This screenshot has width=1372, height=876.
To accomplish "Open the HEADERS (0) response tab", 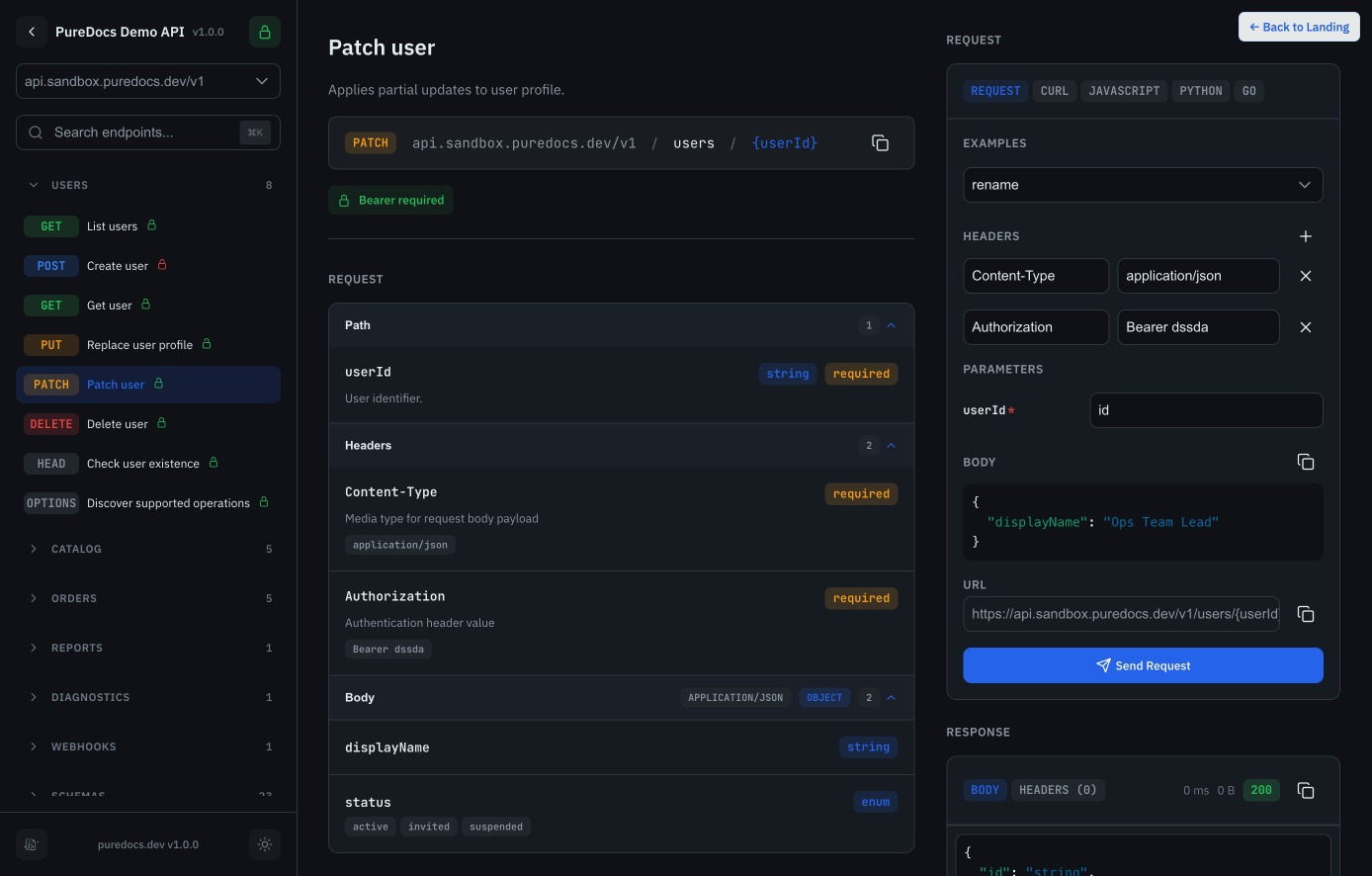I will pyautogui.click(x=1059, y=790).
